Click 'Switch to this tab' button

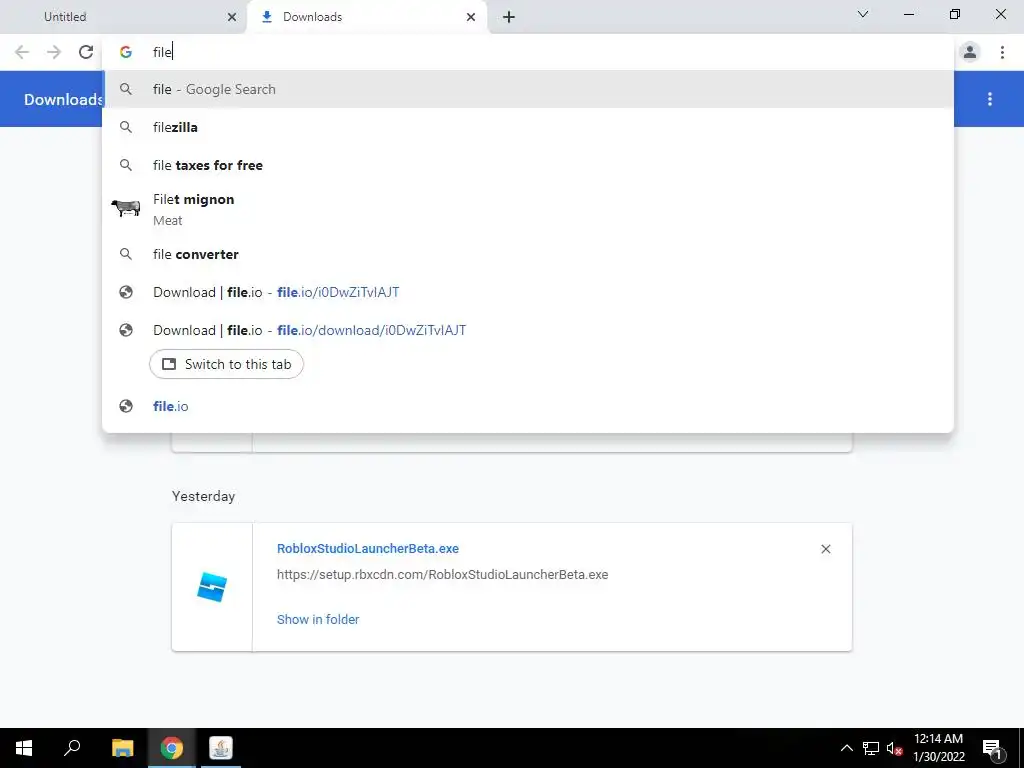[226, 364]
